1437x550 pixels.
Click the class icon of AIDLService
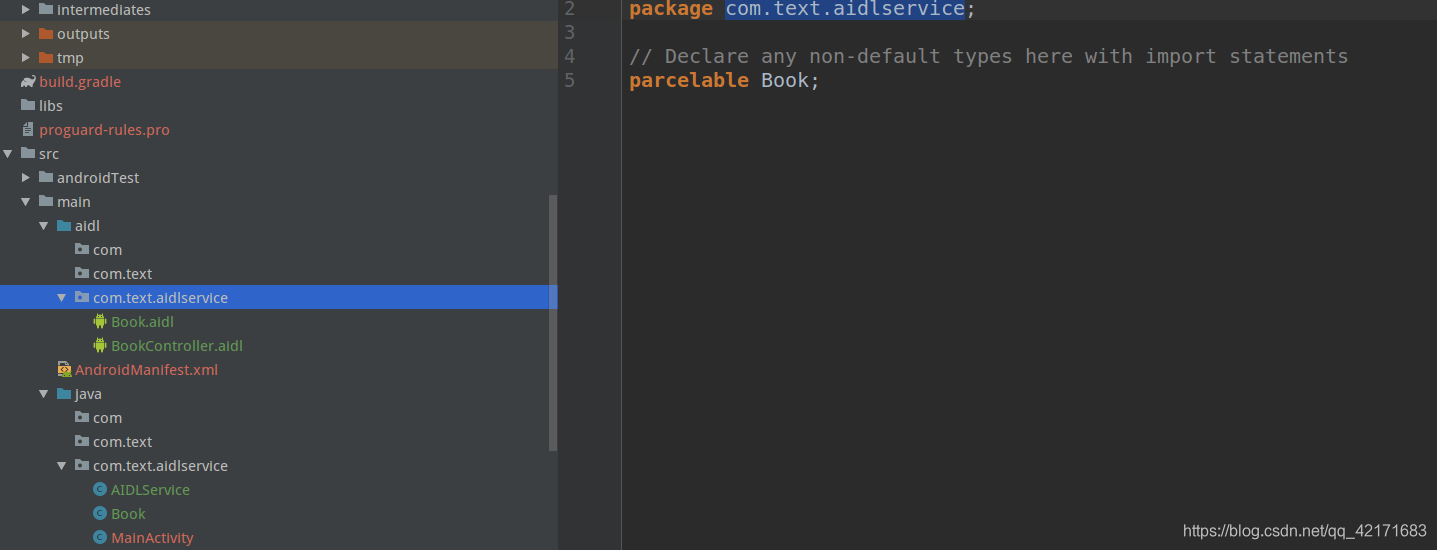point(100,489)
